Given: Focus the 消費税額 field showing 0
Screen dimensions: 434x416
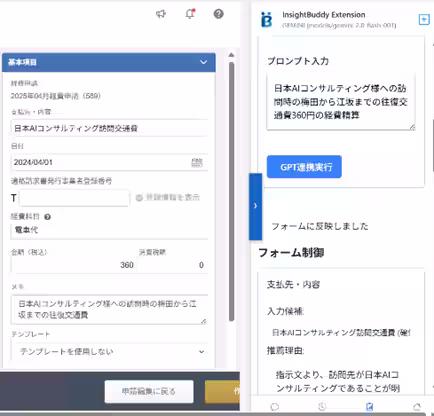Looking at the screenshot, I should tap(172, 265).
